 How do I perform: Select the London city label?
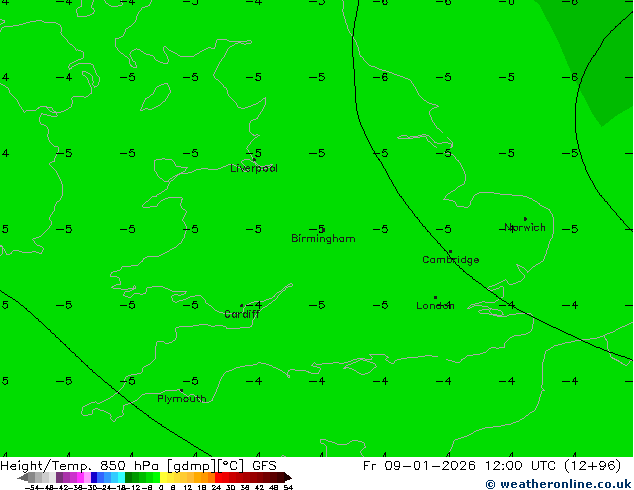[435, 306]
